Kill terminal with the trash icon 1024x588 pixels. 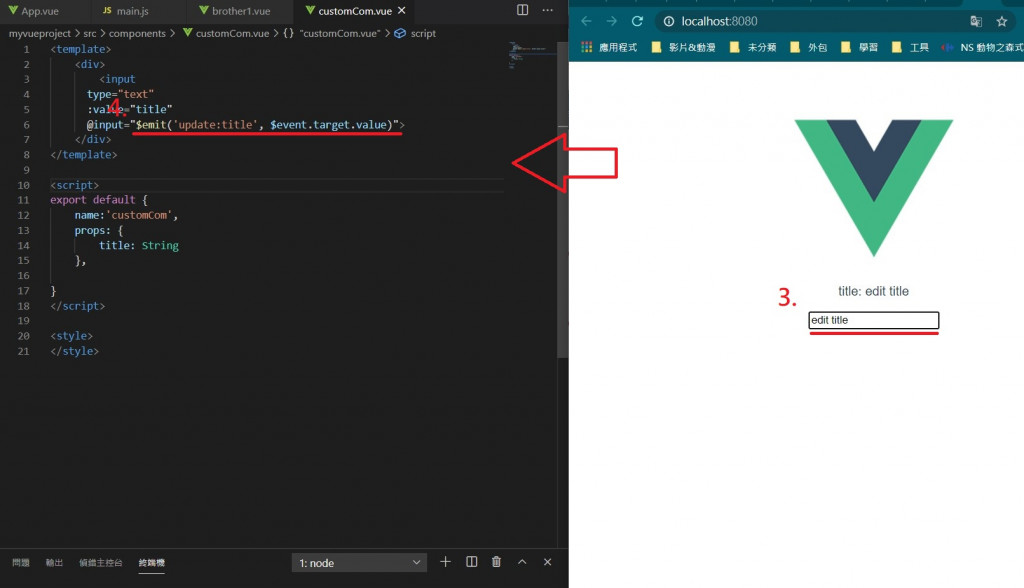click(496, 562)
